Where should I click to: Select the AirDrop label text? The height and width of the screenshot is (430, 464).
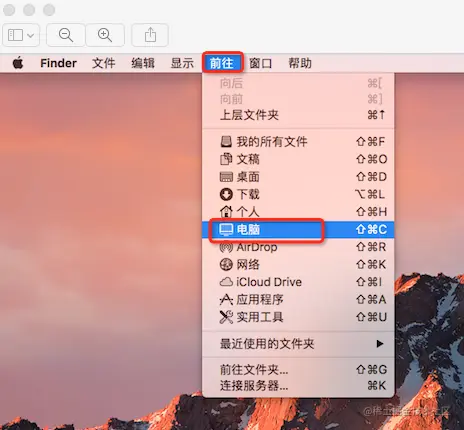click(x=257, y=247)
